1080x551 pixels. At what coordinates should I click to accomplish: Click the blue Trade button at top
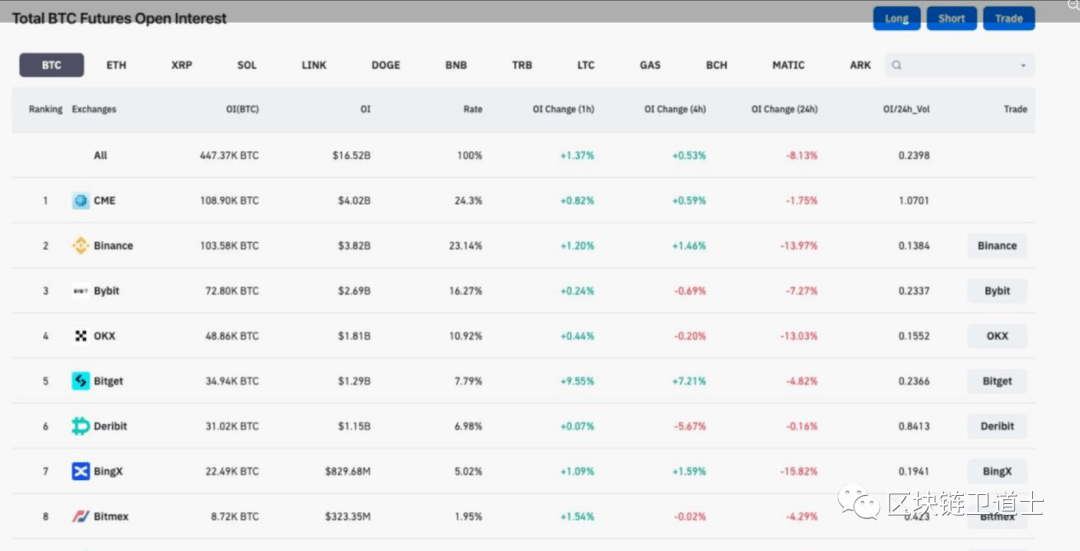1009,18
